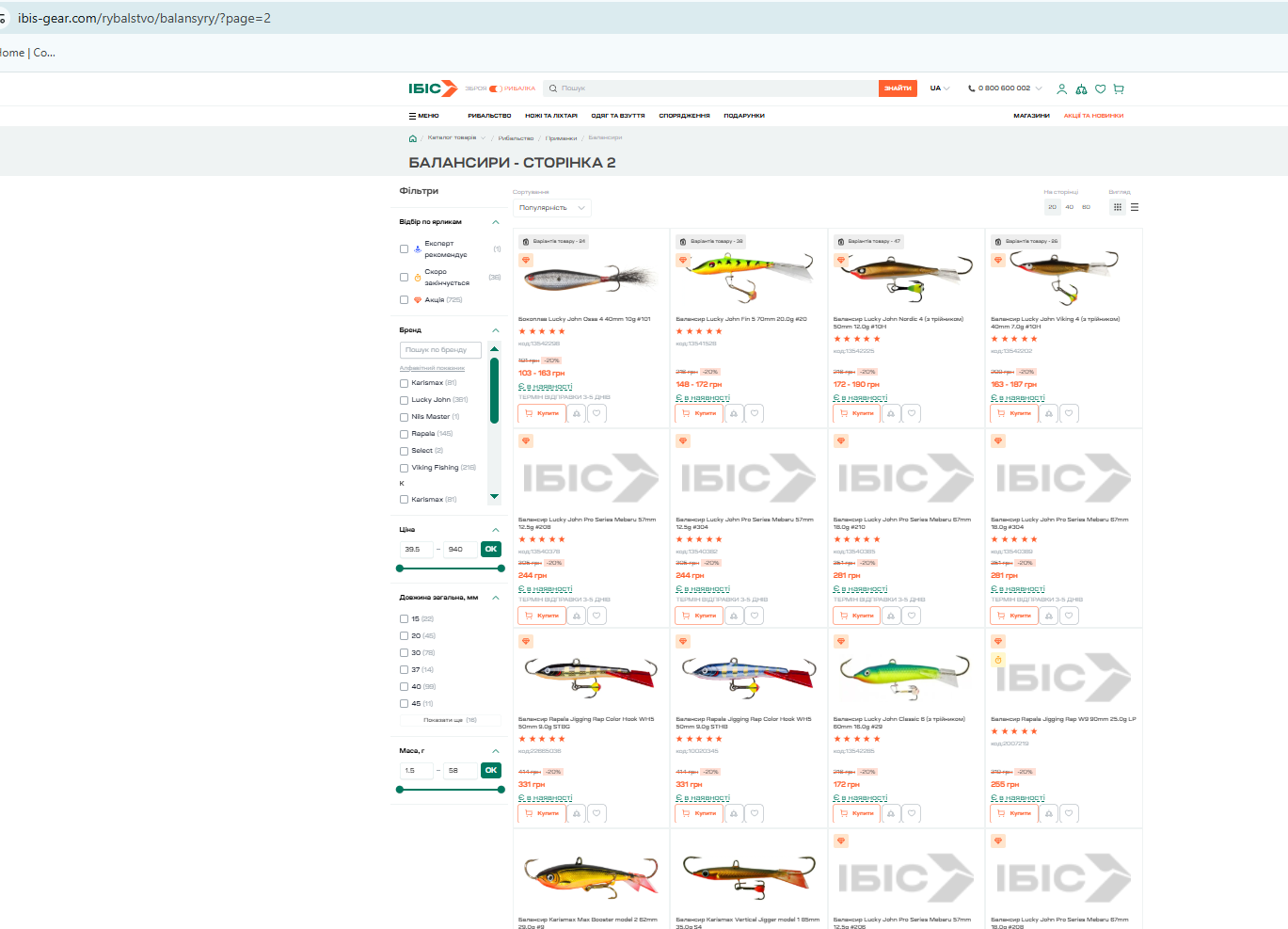Image resolution: width=1288 pixels, height=929 pixels.
Task: Click Показати ще under length filter
Action: click(450, 720)
